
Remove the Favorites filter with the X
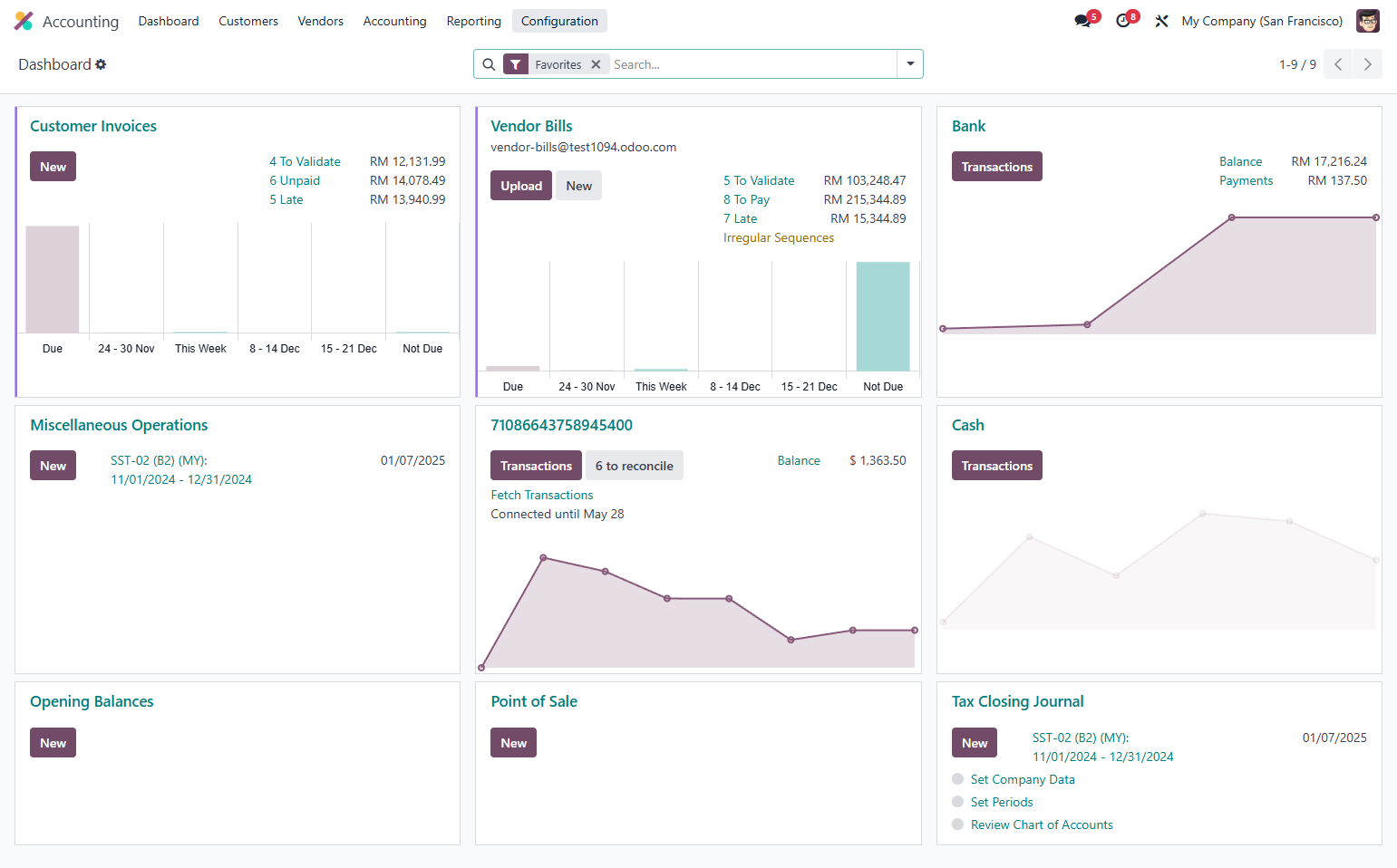coord(596,64)
